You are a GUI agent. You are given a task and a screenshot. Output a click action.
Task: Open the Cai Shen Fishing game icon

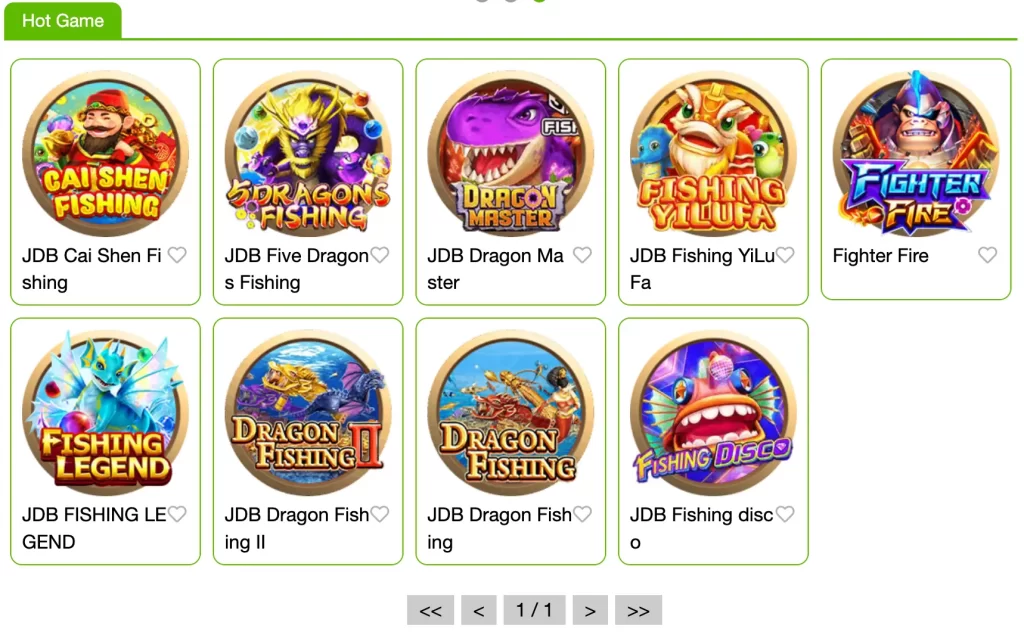tap(105, 154)
